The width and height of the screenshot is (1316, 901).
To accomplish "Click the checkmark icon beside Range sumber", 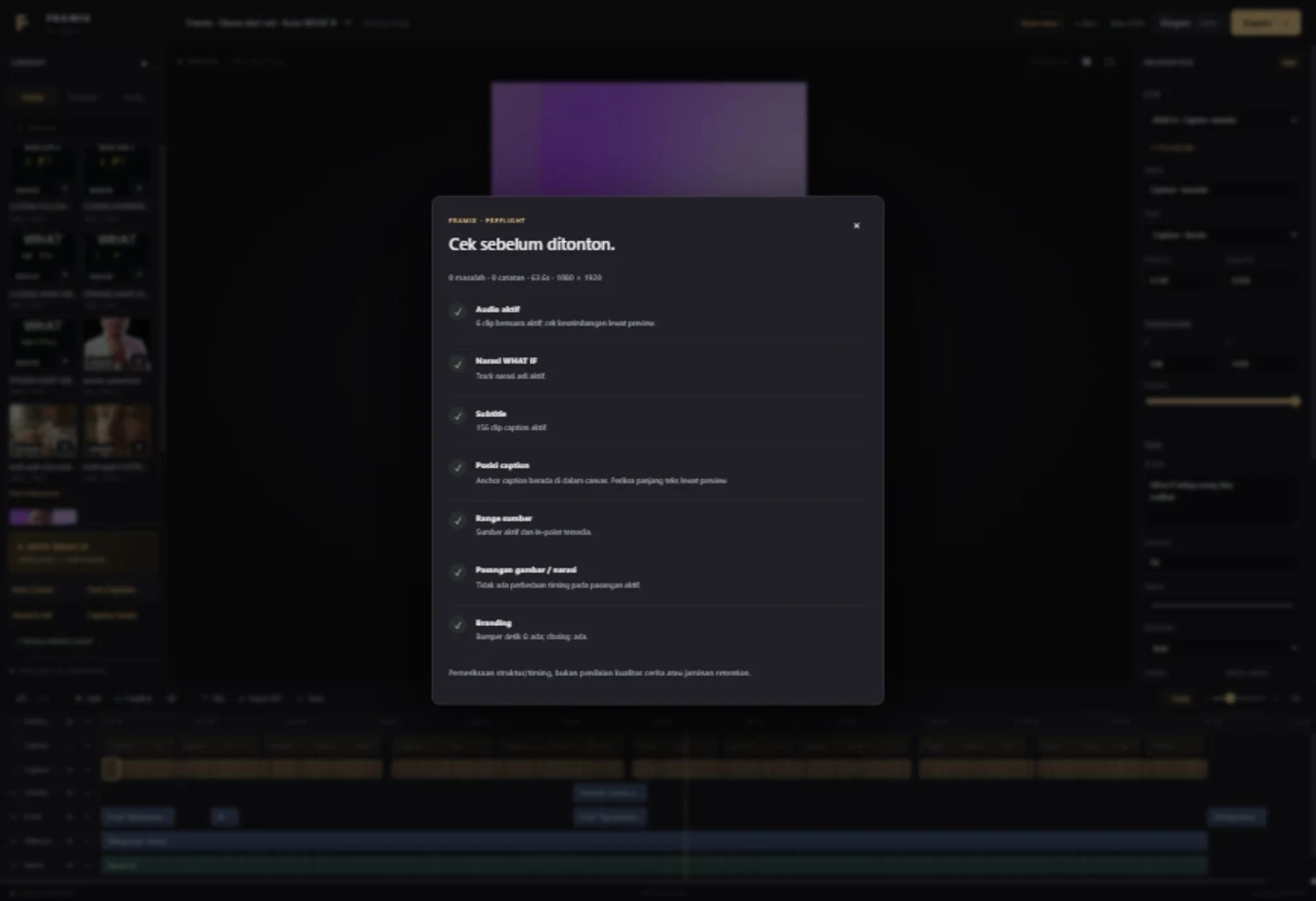I will (458, 521).
